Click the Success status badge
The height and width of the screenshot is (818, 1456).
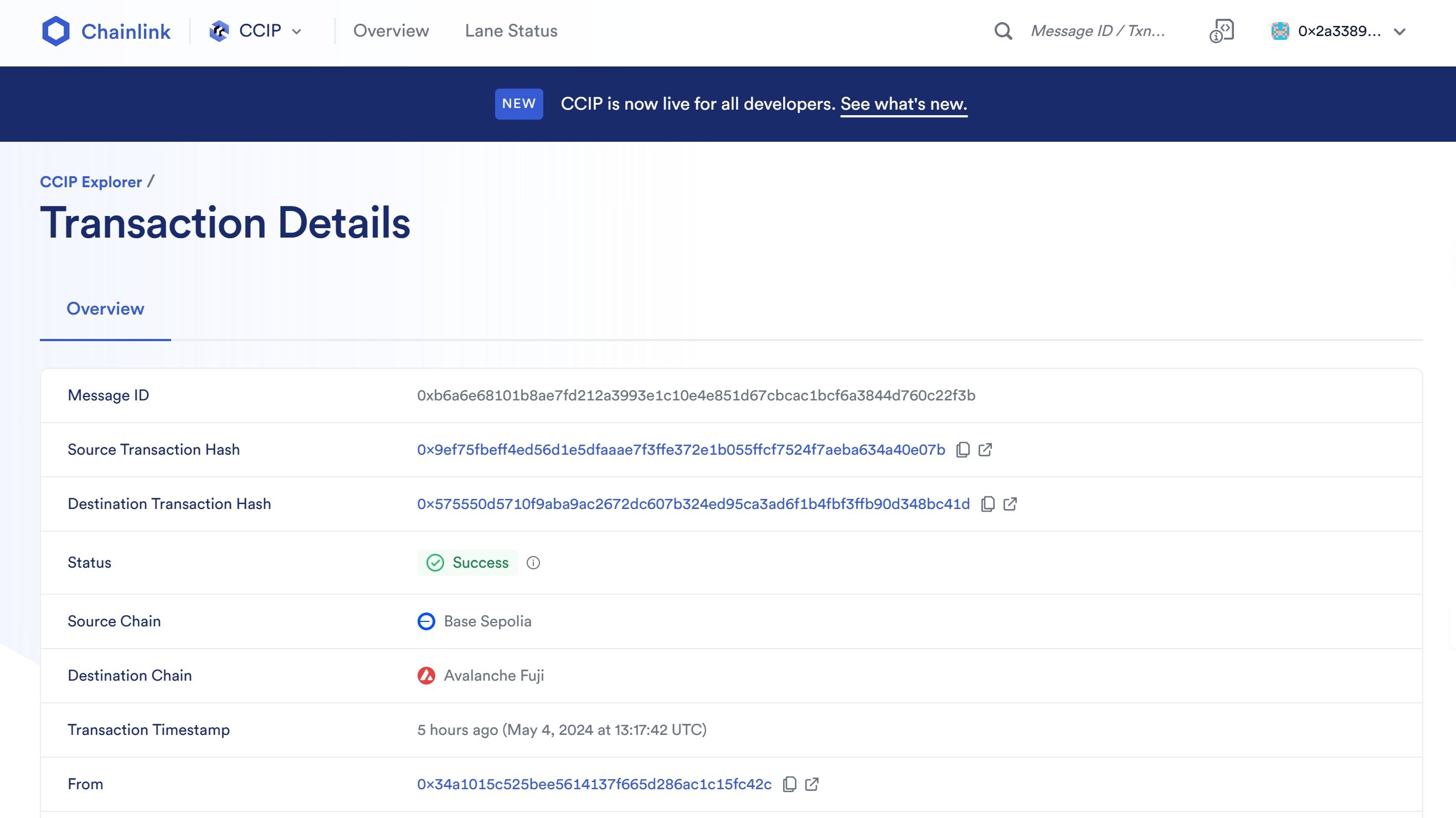[x=467, y=563]
